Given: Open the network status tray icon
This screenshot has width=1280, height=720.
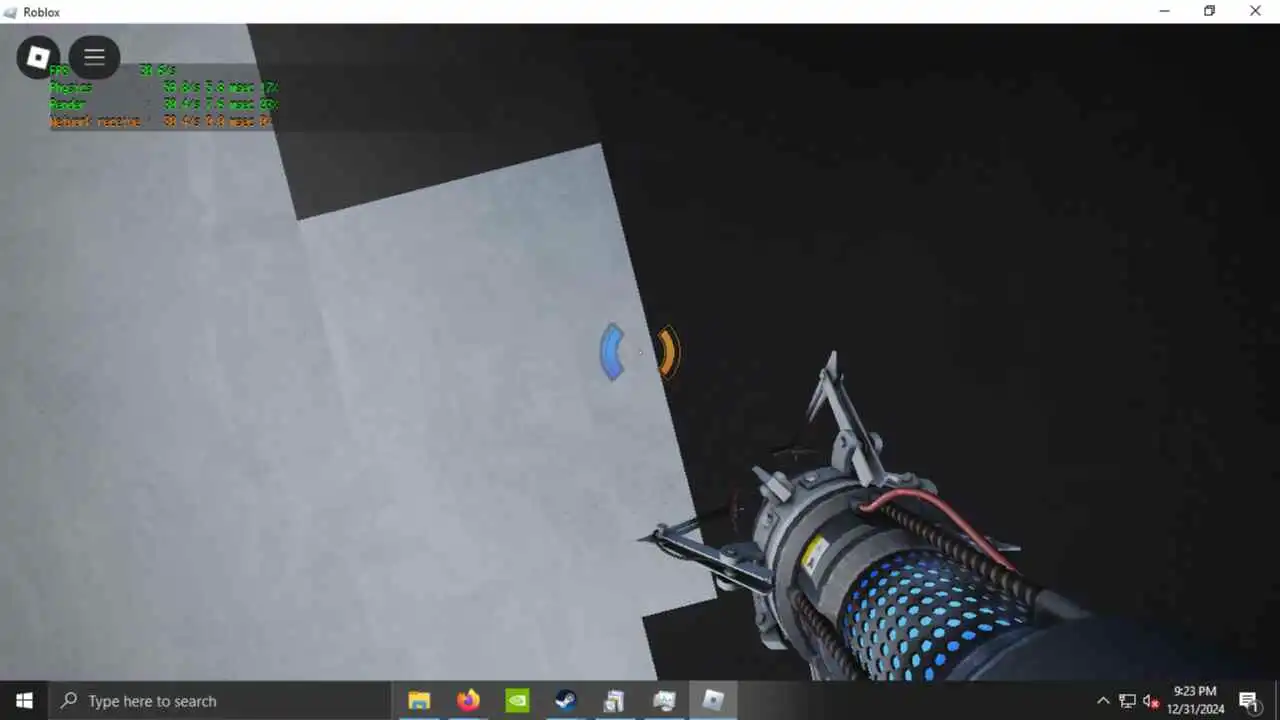Looking at the screenshot, I should pyautogui.click(x=1127, y=701).
